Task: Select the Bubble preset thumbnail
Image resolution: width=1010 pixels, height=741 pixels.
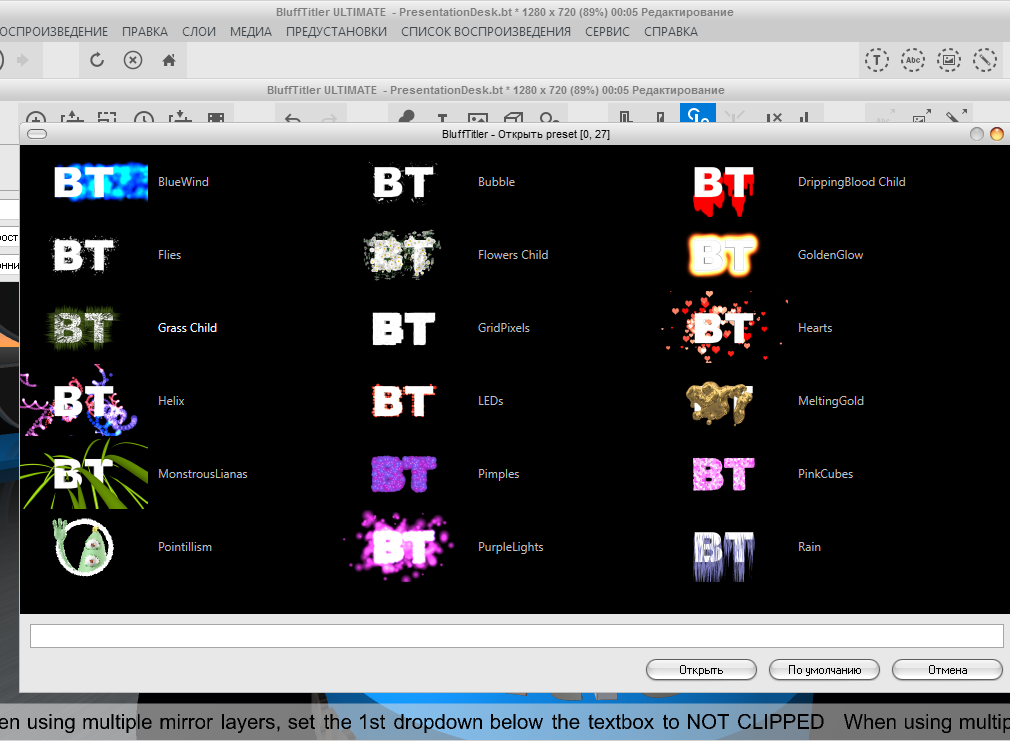Action: coord(404,182)
